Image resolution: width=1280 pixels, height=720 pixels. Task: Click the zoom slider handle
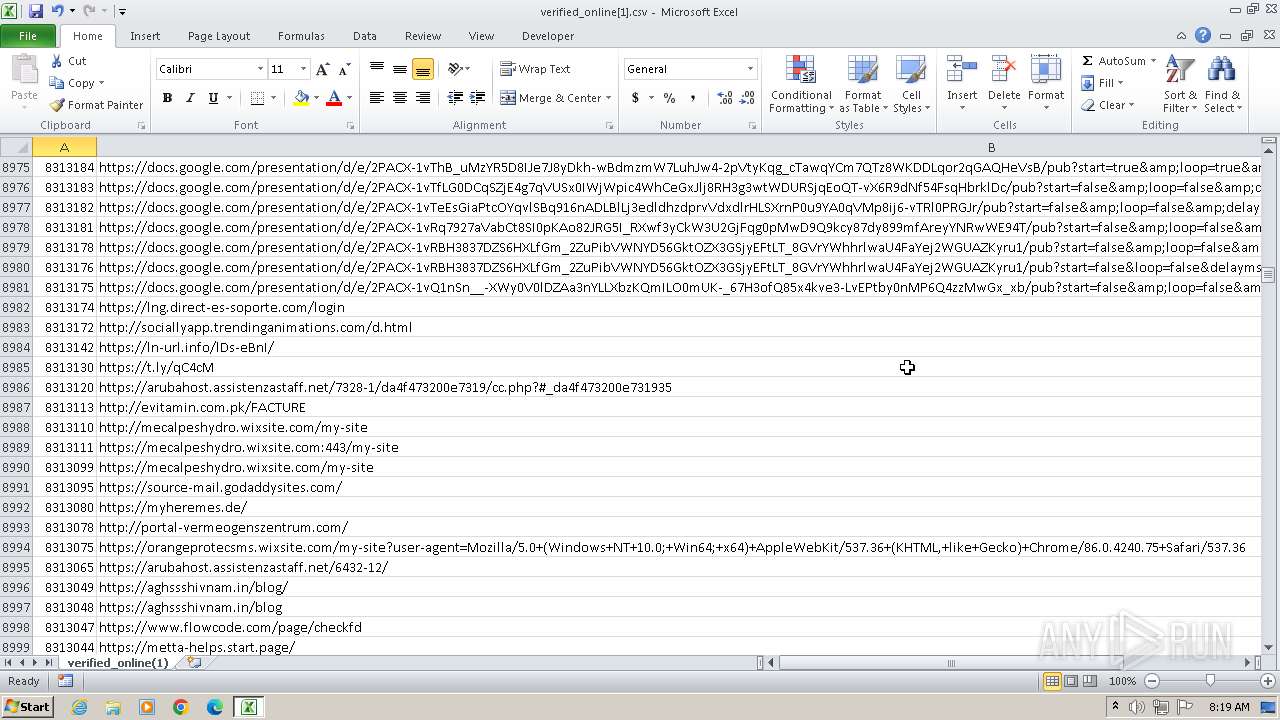tap(1210, 681)
